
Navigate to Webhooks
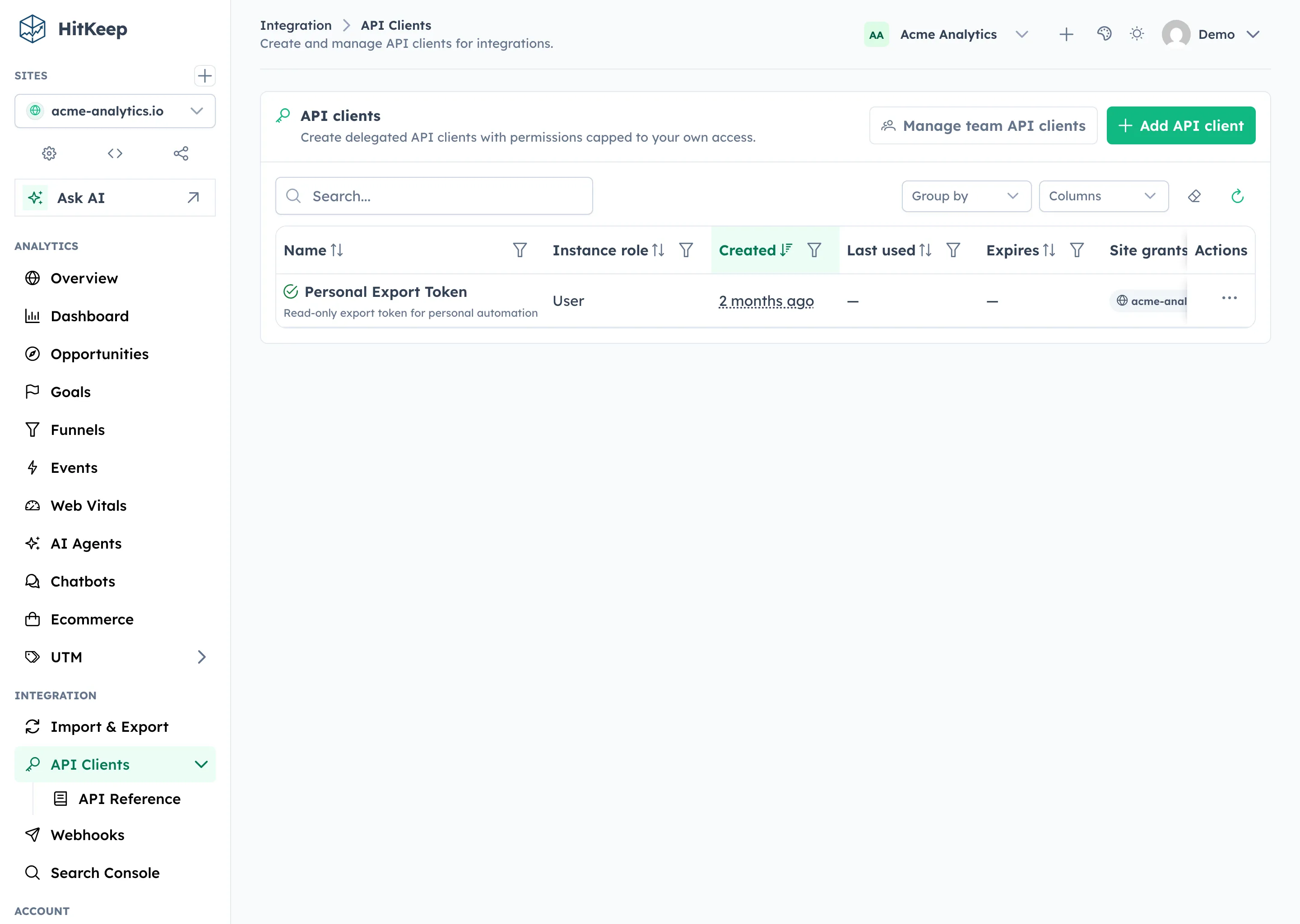pos(115,835)
